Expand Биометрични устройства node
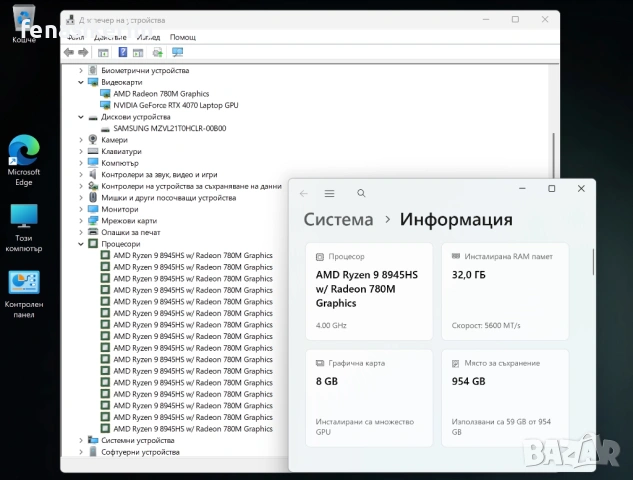Viewport: 633px width, 480px height. (x=81, y=70)
